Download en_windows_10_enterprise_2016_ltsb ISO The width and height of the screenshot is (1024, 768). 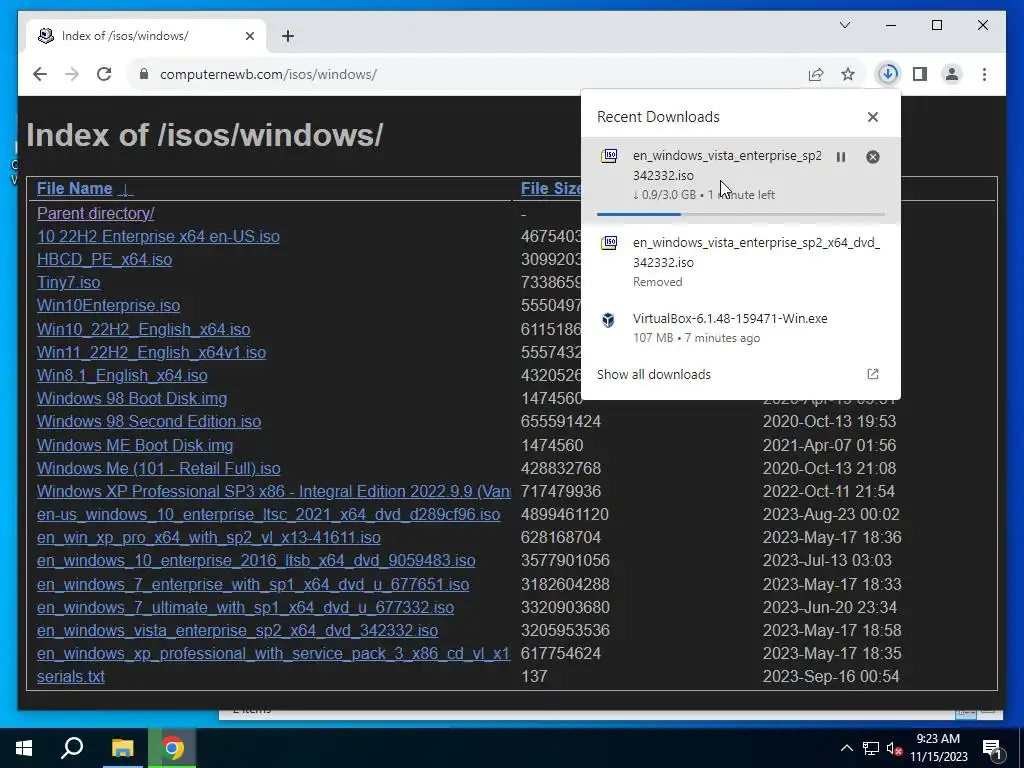(x=256, y=560)
